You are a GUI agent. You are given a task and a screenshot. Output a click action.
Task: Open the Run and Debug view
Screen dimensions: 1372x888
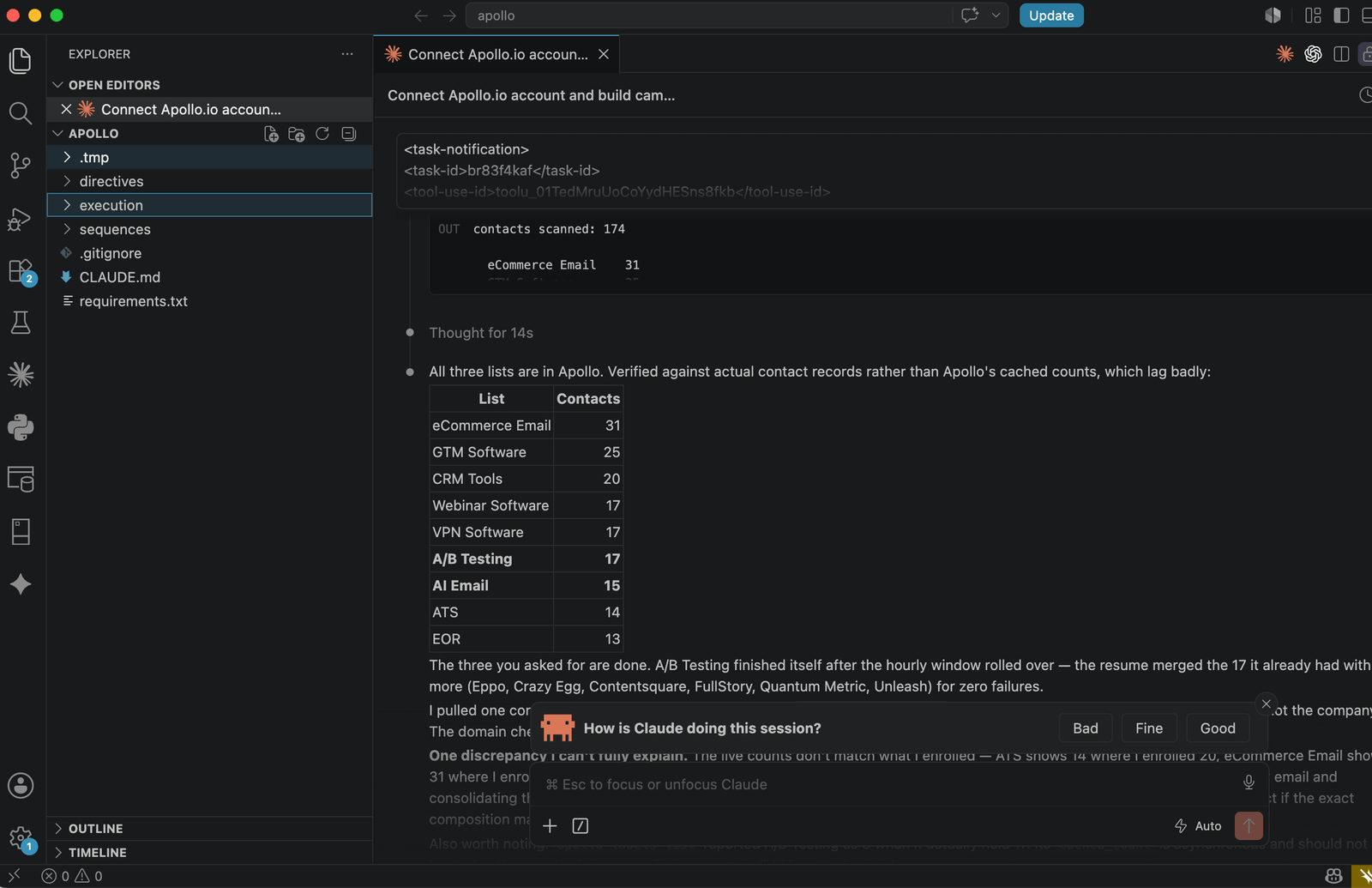point(21,219)
